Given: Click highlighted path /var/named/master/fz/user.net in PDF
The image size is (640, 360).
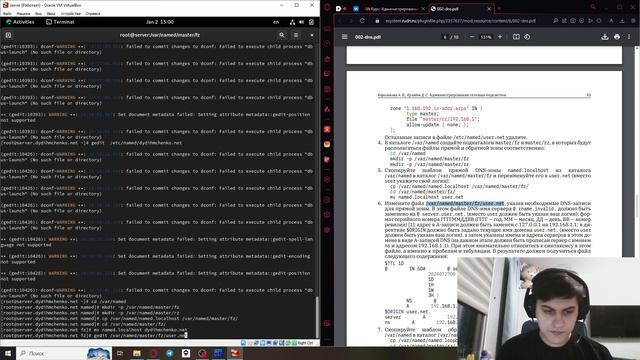Looking at the screenshot, I should (465, 203).
